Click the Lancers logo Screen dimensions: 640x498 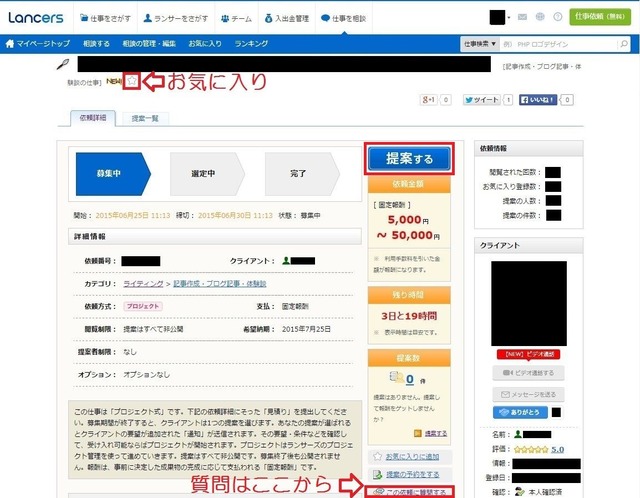pos(36,18)
